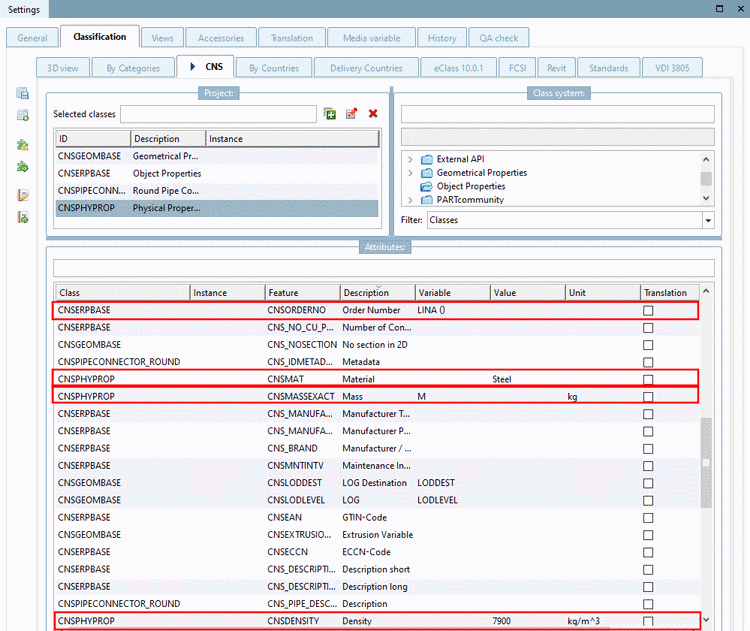Expand the External API tree node

[410, 159]
